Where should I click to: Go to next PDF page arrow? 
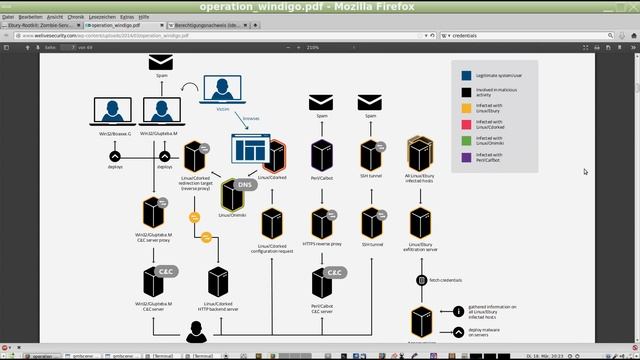(x=38, y=47)
